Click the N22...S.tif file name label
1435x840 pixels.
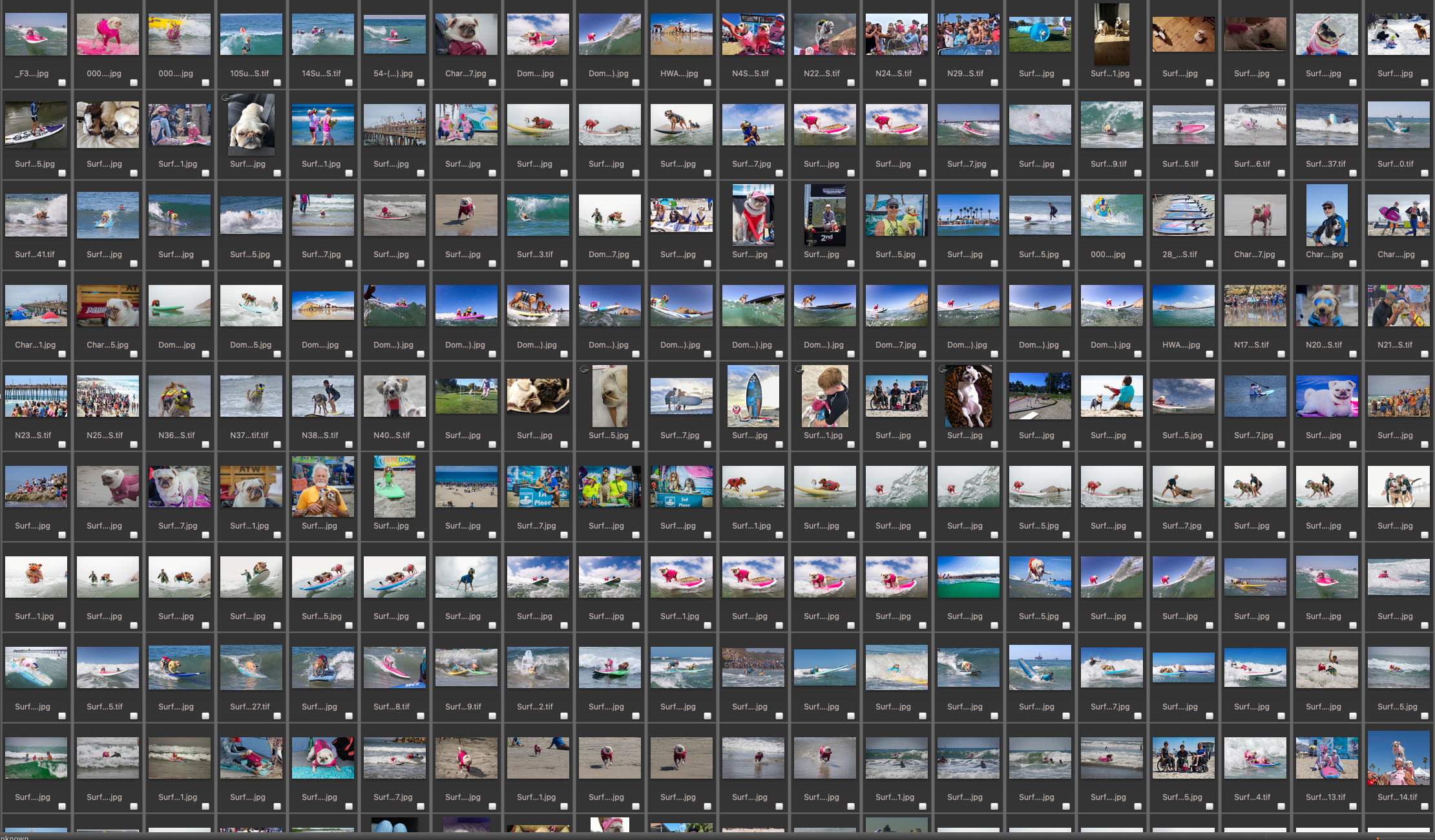(822, 74)
